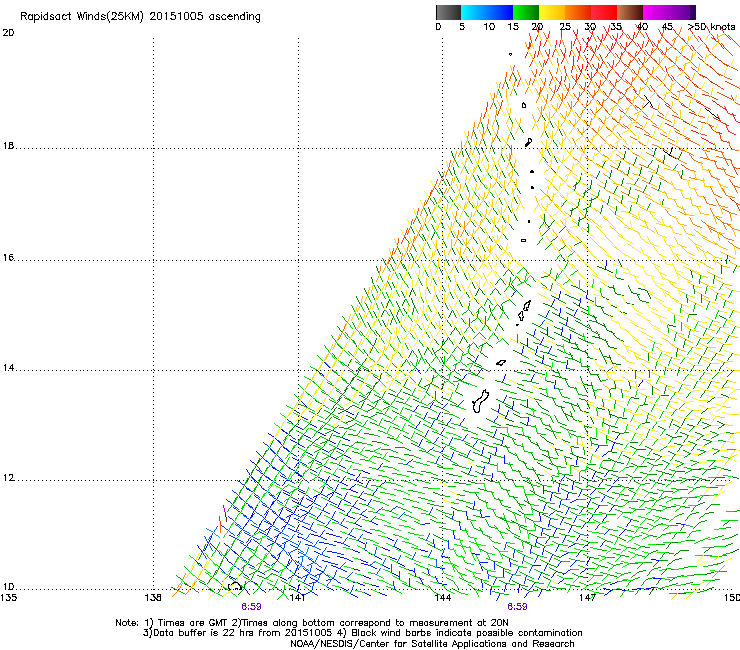
Task: Click latitude label 20 on left axis
Action: [x=8, y=33]
